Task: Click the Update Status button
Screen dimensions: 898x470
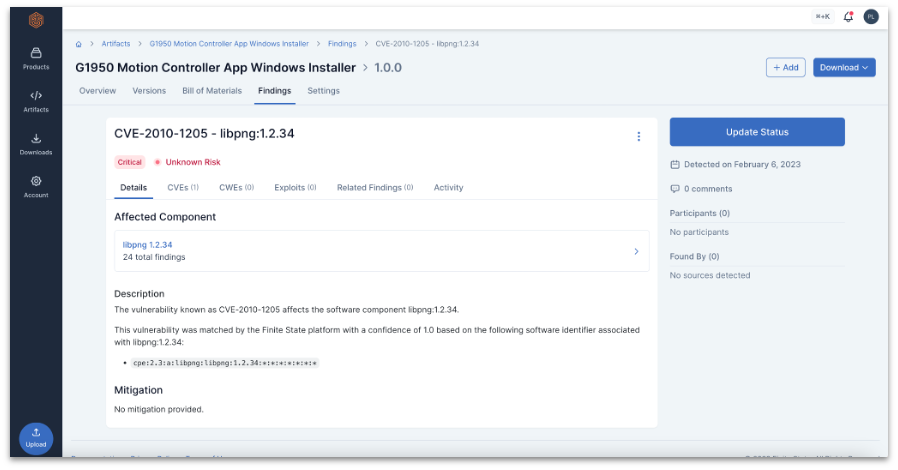Action: (756, 132)
